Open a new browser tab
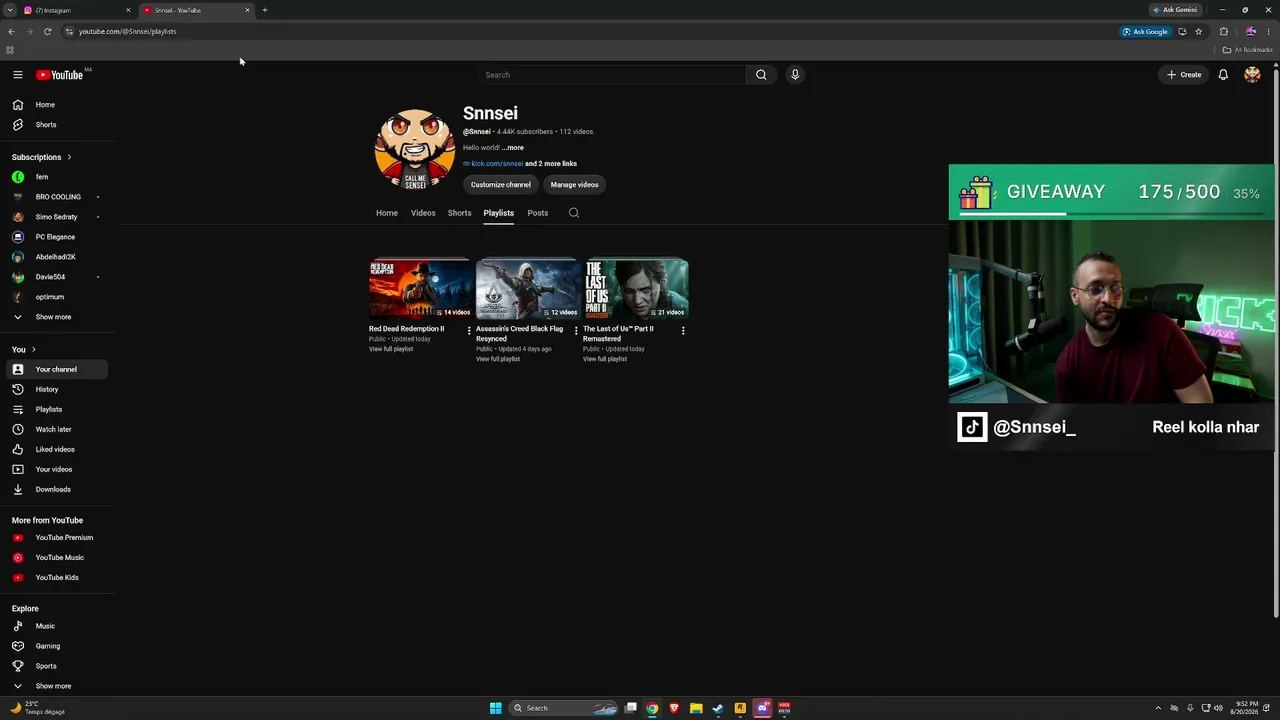 tap(265, 10)
